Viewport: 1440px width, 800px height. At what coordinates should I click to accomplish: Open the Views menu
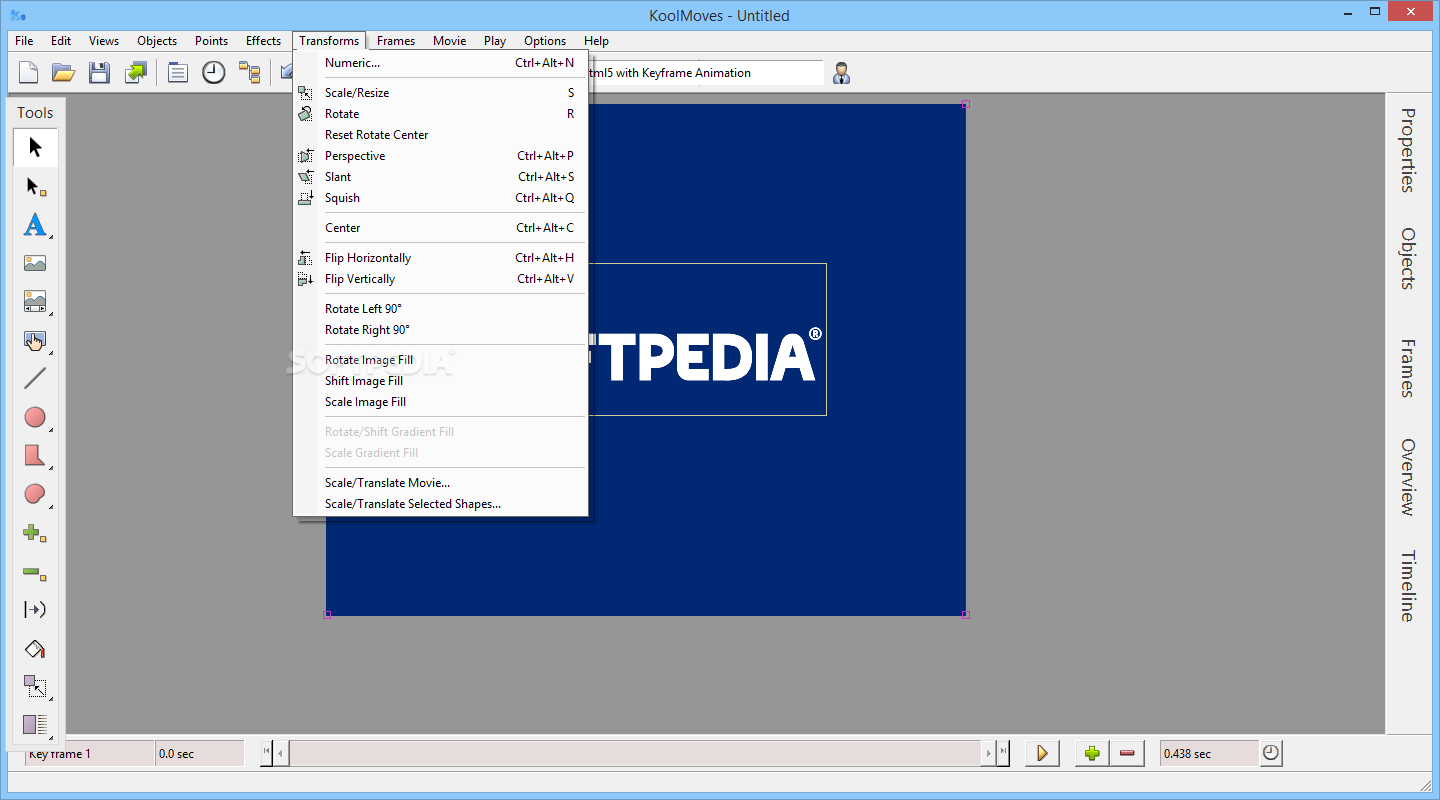(x=104, y=41)
